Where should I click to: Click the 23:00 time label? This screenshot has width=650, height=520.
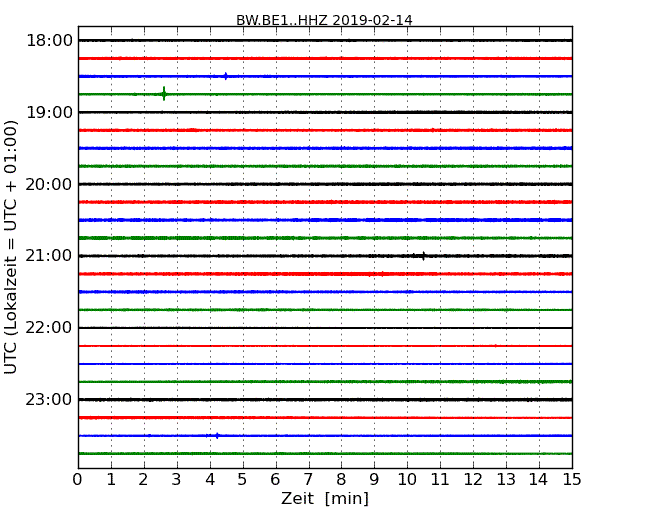pyautogui.click(x=49, y=399)
